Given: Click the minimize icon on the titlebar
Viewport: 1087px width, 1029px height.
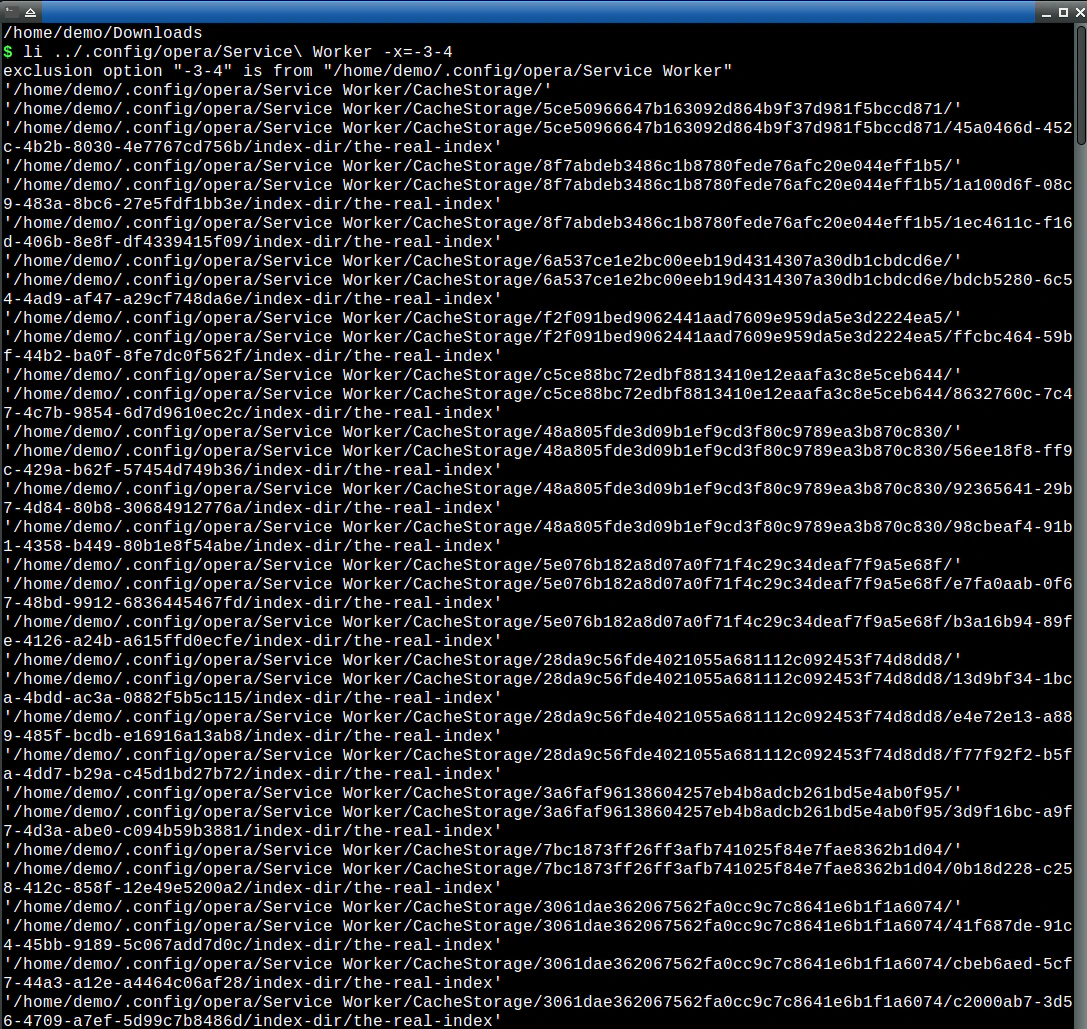Looking at the screenshot, I should pos(1046,12).
